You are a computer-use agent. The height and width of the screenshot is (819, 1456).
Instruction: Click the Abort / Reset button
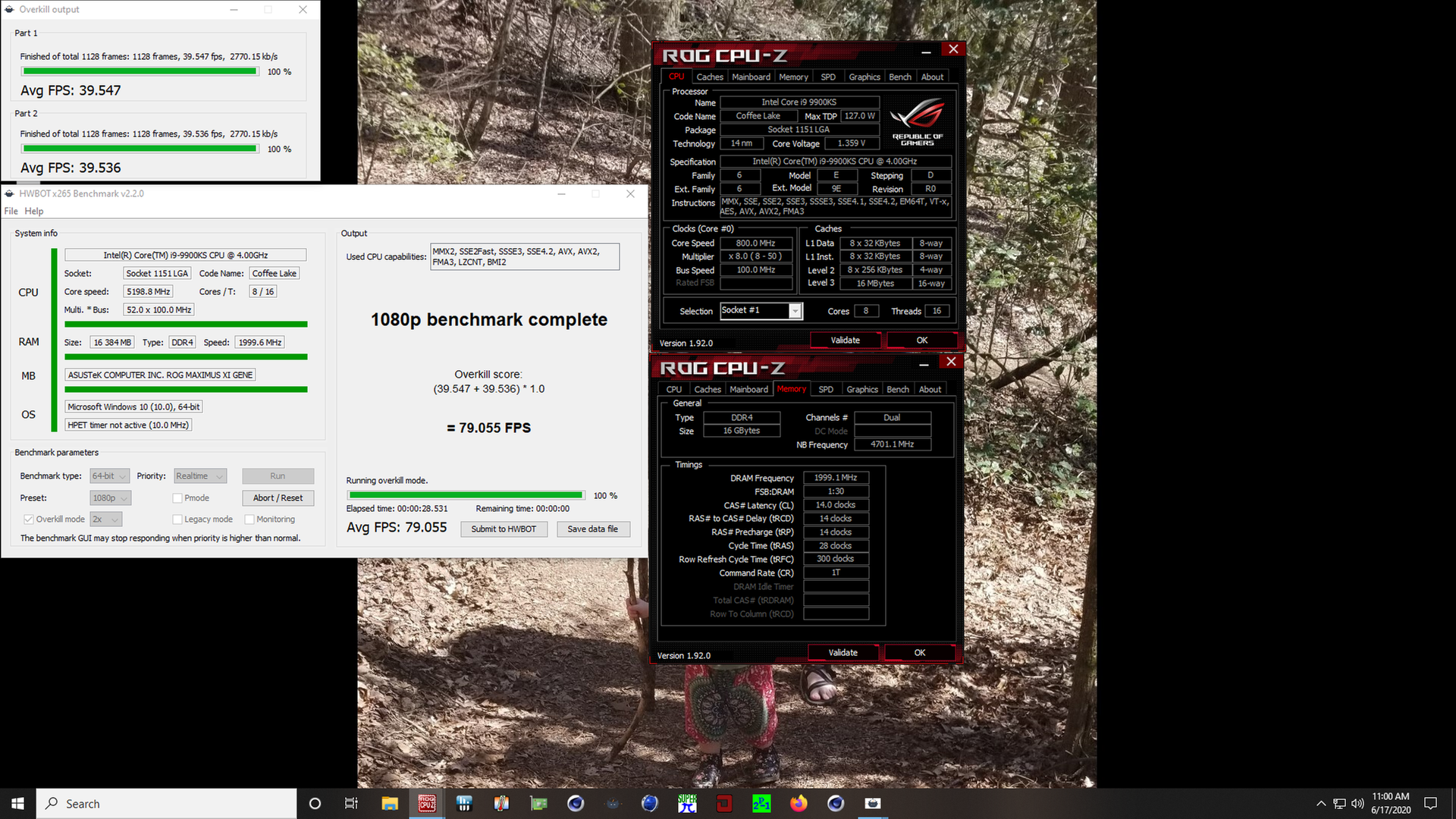(x=278, y=498)
